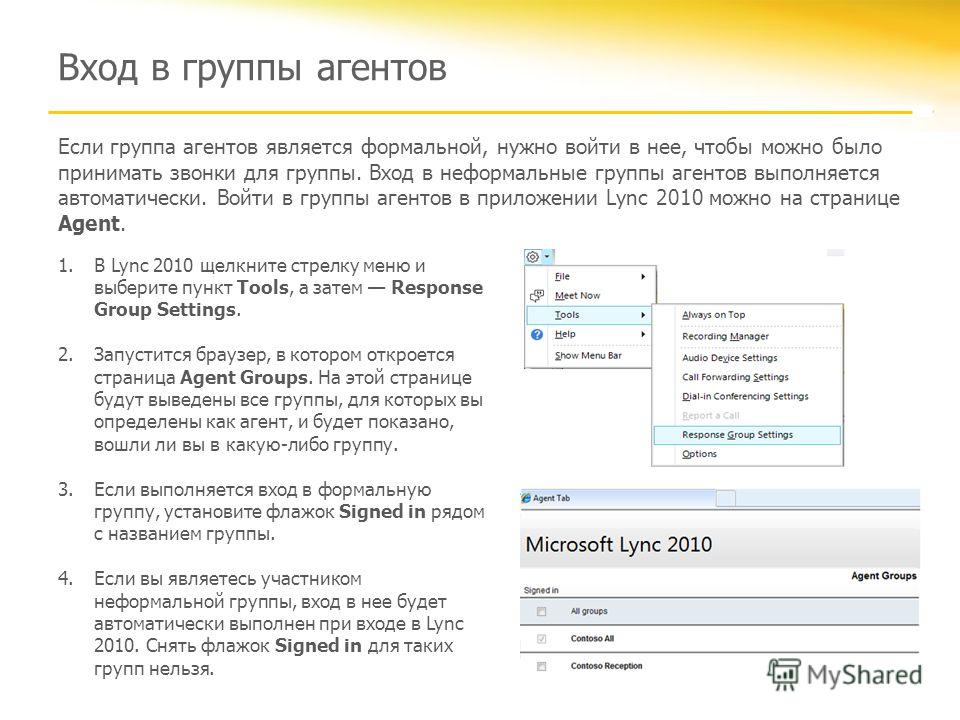This screenshot has width=960, height=720.
Task: Open Dial-in Conferencing Settings
Action: pyautogui.click(x=747, y=396)
